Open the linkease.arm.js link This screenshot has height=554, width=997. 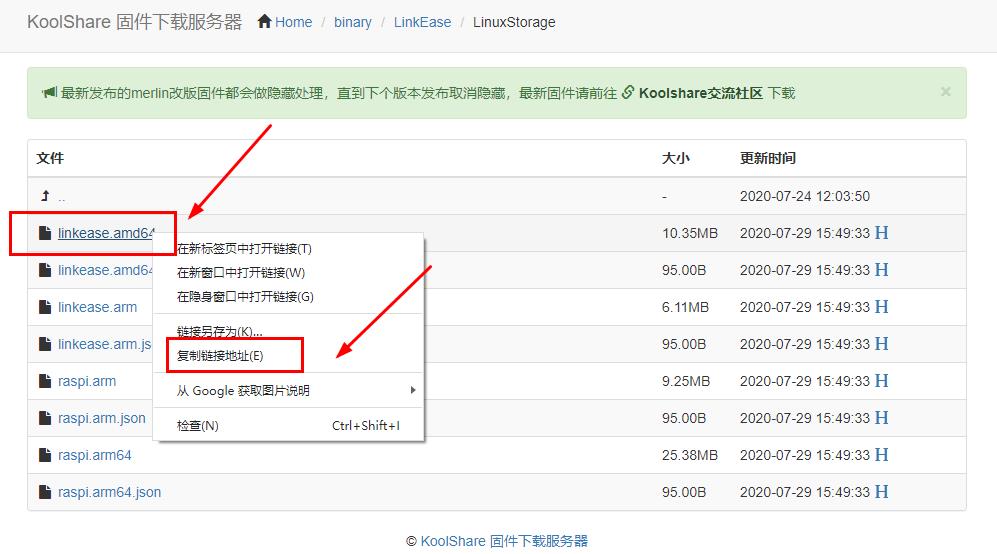104,344
